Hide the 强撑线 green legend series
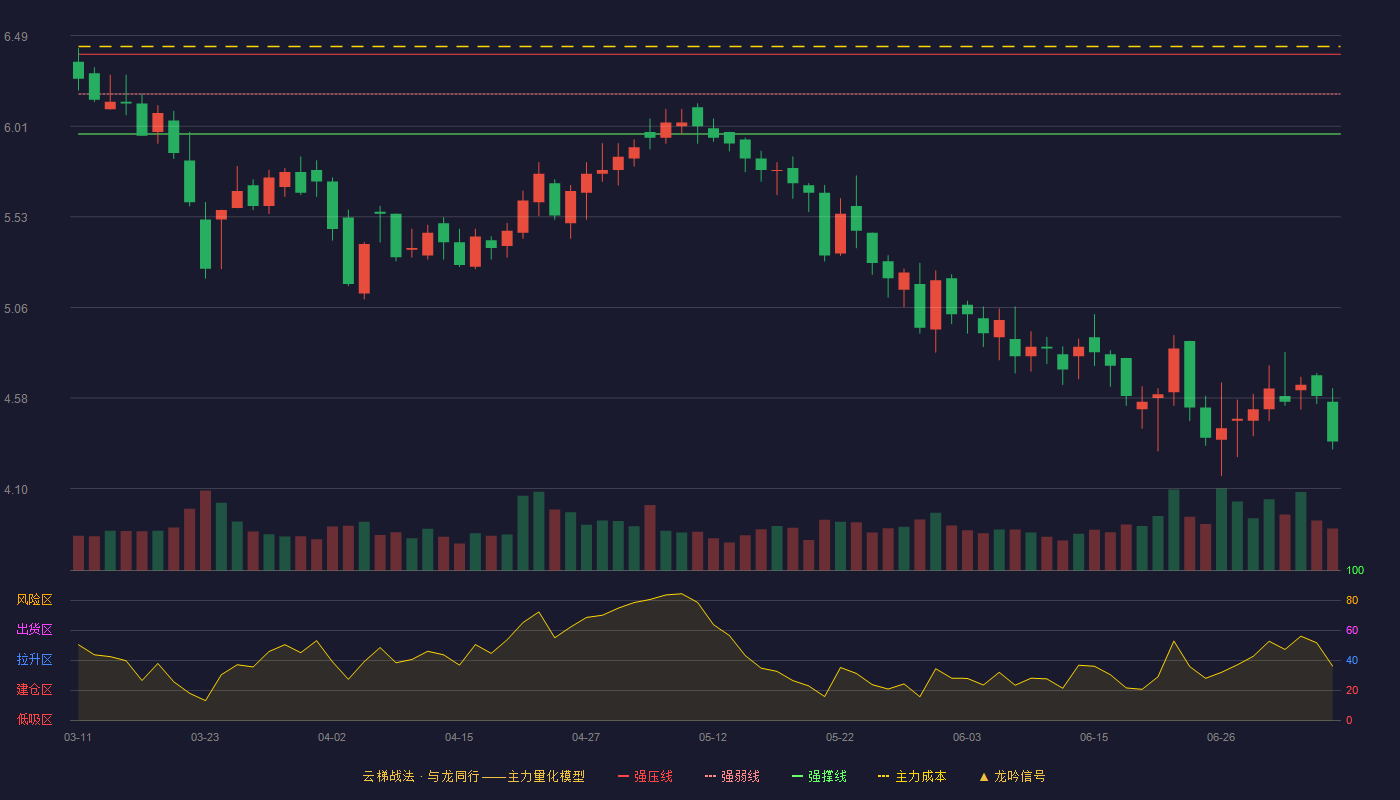The height and width of the screenshot is (800, 1400). coord(819,776)
